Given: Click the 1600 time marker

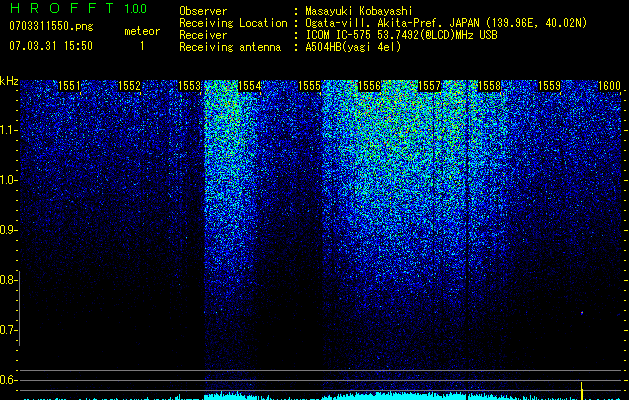Looking at the screenshot, I should 609,86.
